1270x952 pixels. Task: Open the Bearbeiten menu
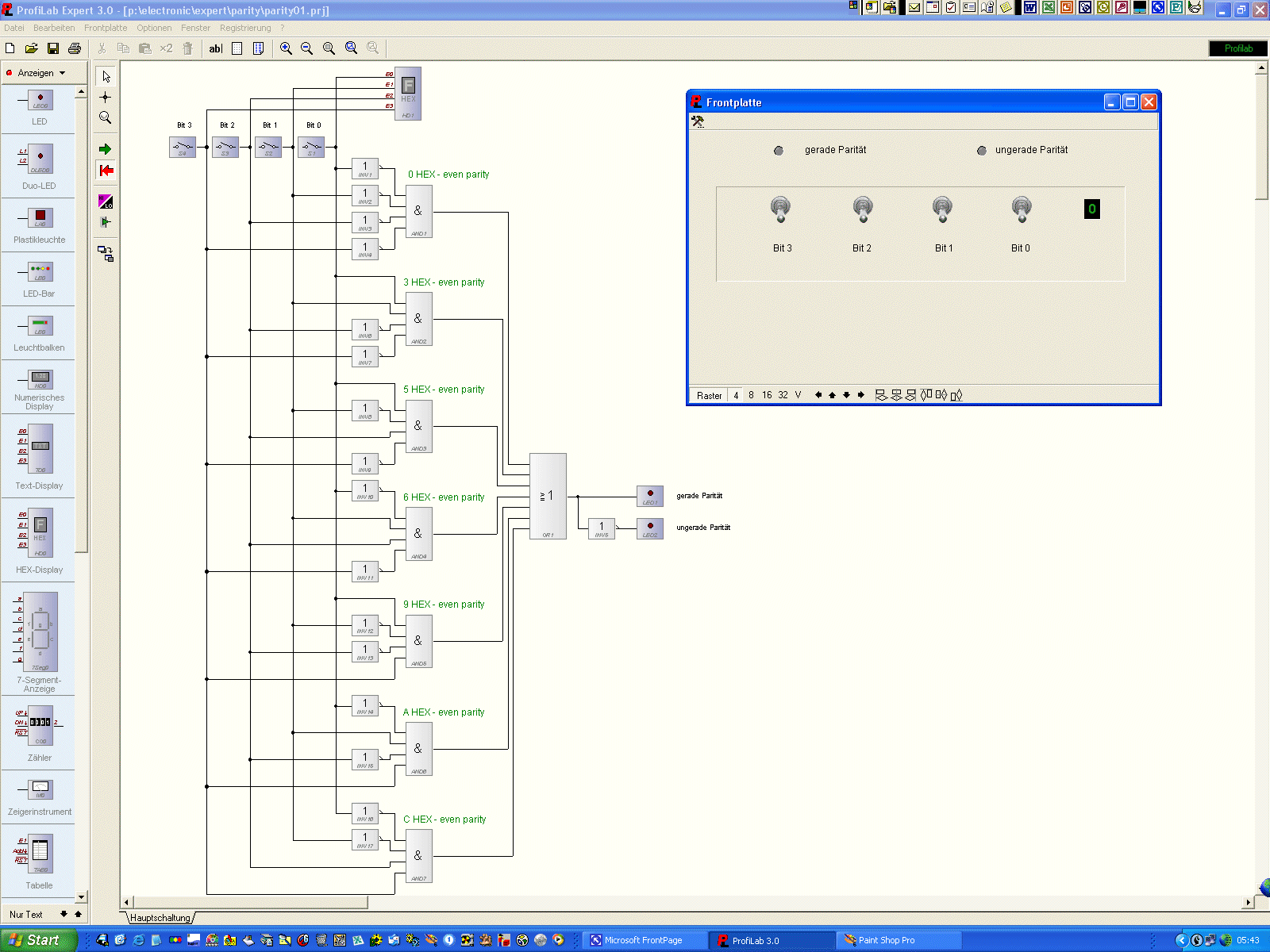pyautogui.click(x=54, y=28)
